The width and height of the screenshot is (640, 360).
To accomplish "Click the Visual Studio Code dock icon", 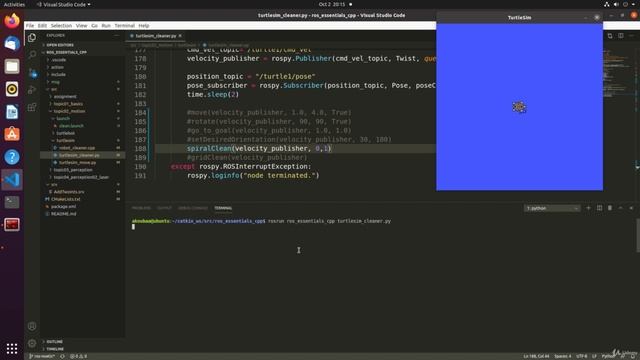I will tap(12, 180).
